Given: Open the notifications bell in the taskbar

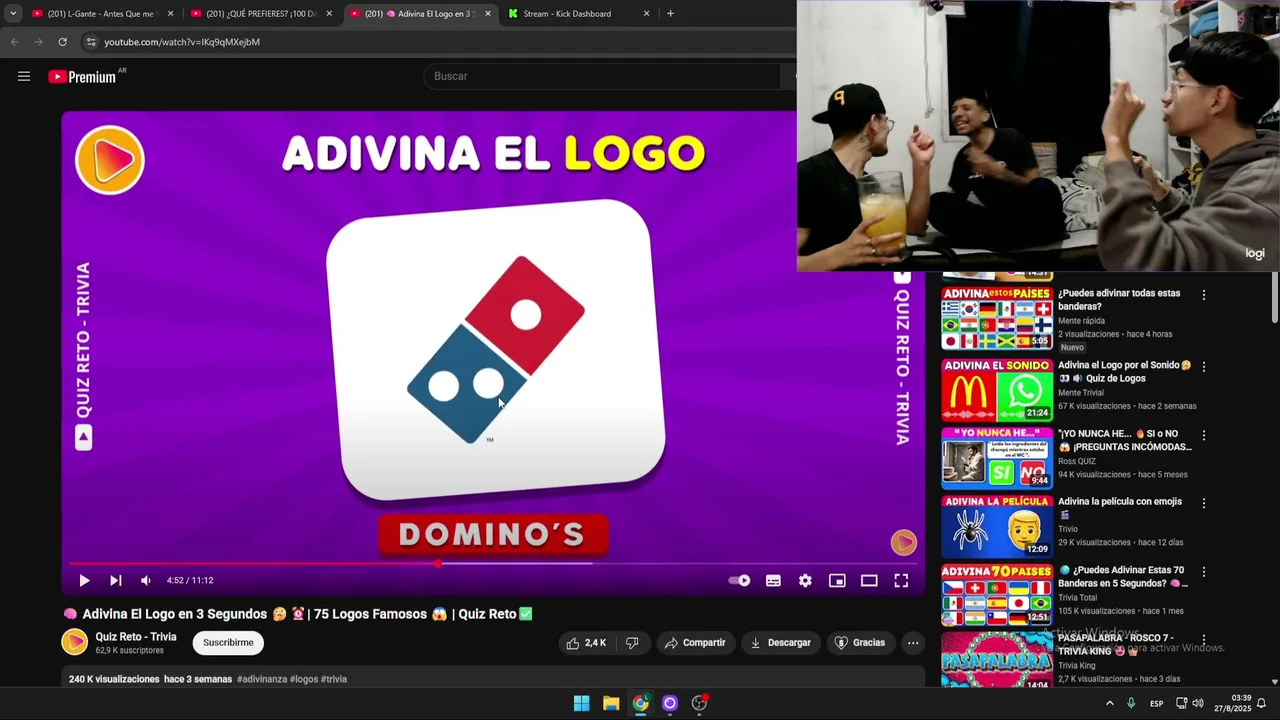Looking at the screenshot, I should click(1262, 703).
